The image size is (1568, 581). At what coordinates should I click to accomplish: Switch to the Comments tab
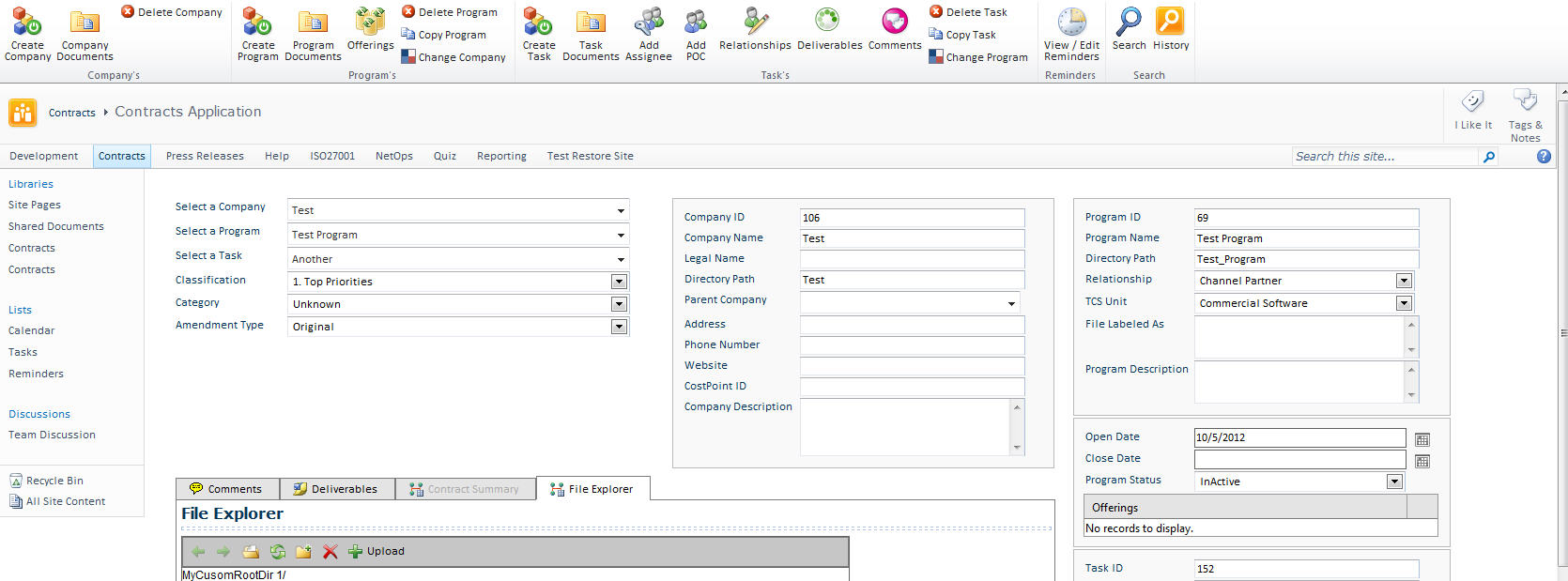[x=227, y=489]
